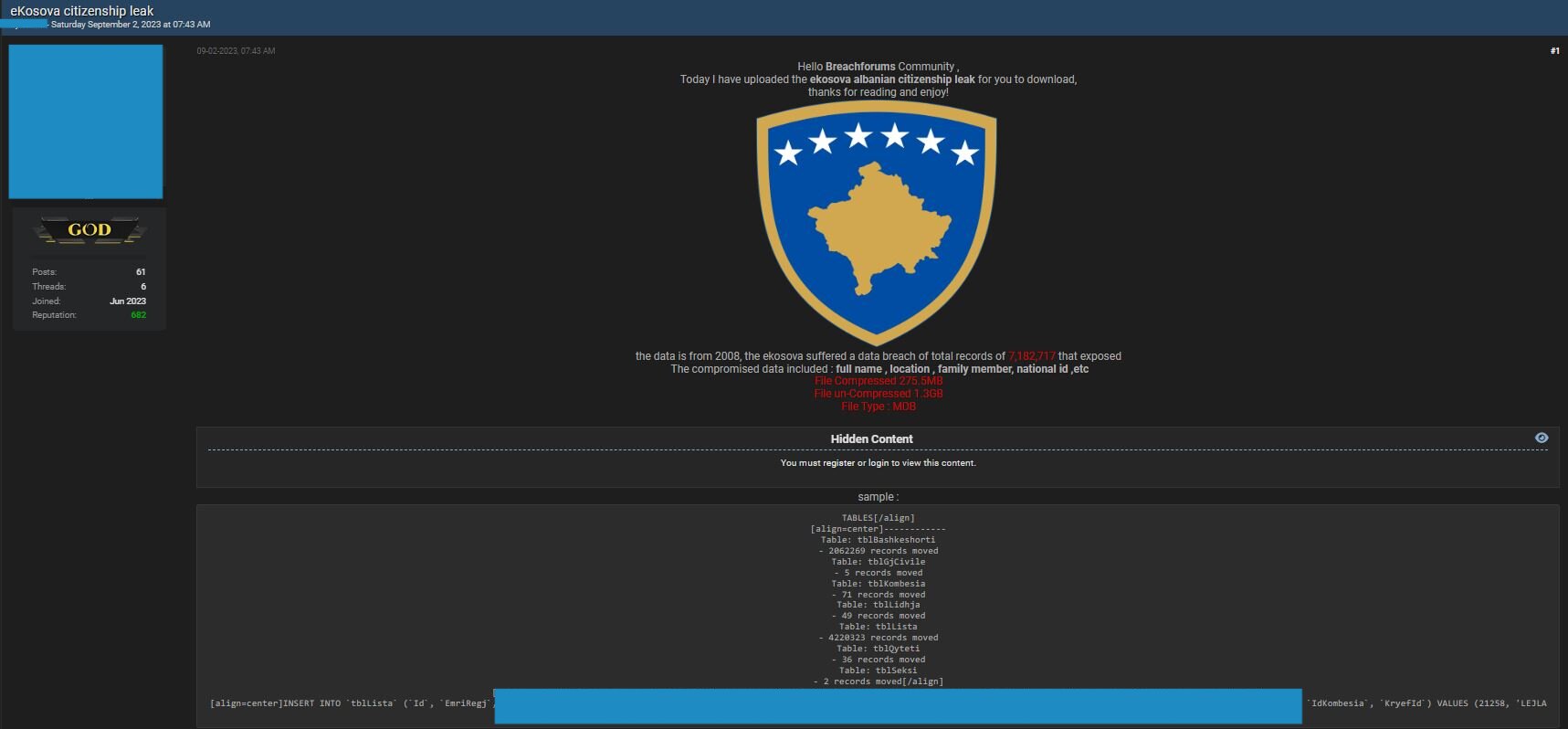This screenshot has height=729, width=1568.
Task: Click the Table: tblLidhja line
Action: pos(879,605)
